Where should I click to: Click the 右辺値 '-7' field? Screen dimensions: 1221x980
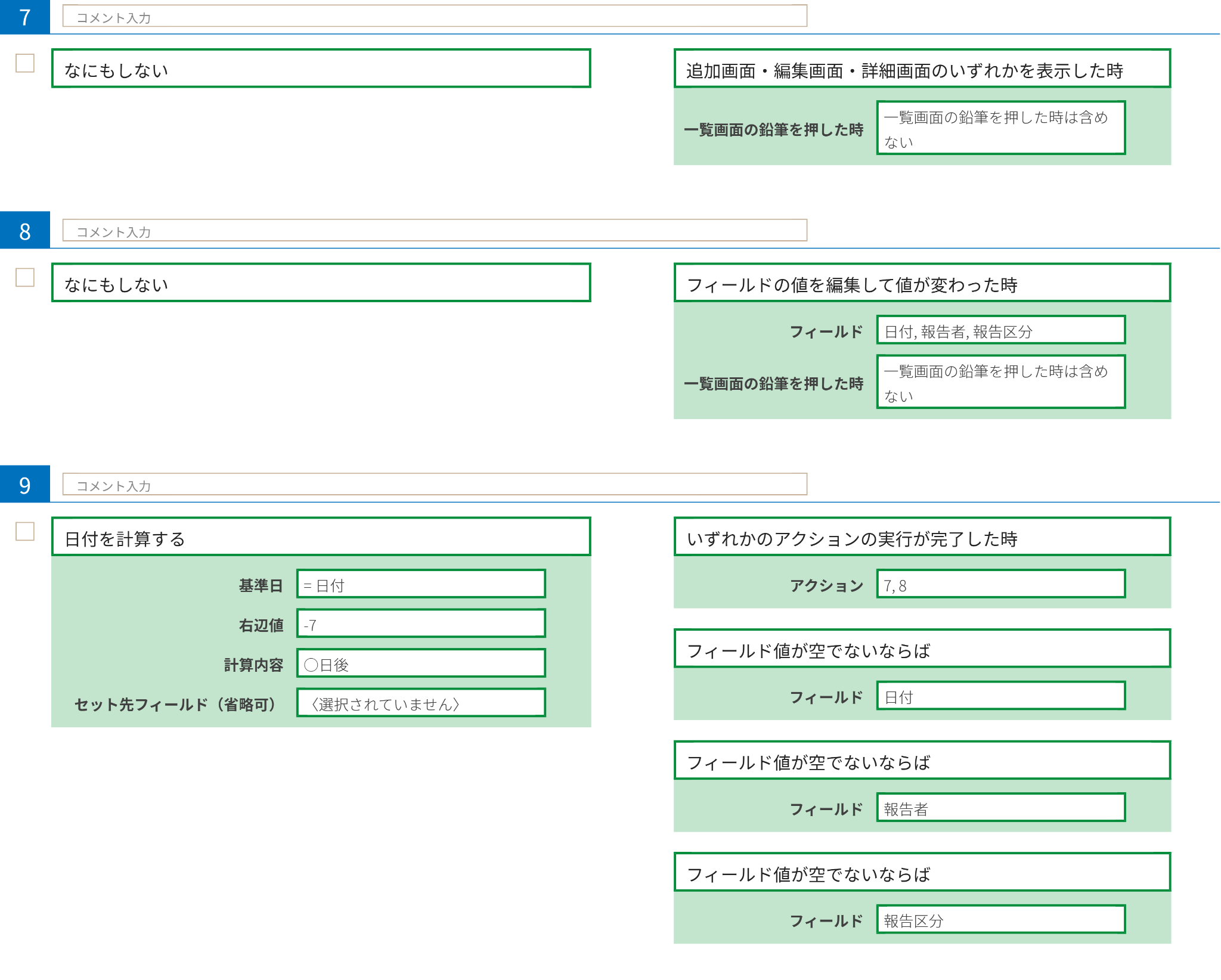tap(421, 624)
